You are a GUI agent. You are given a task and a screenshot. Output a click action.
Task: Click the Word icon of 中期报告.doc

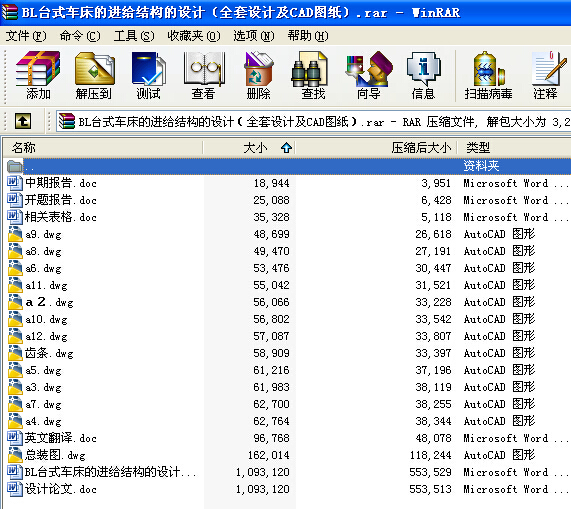pyautogui.click(x=15, y=183)
